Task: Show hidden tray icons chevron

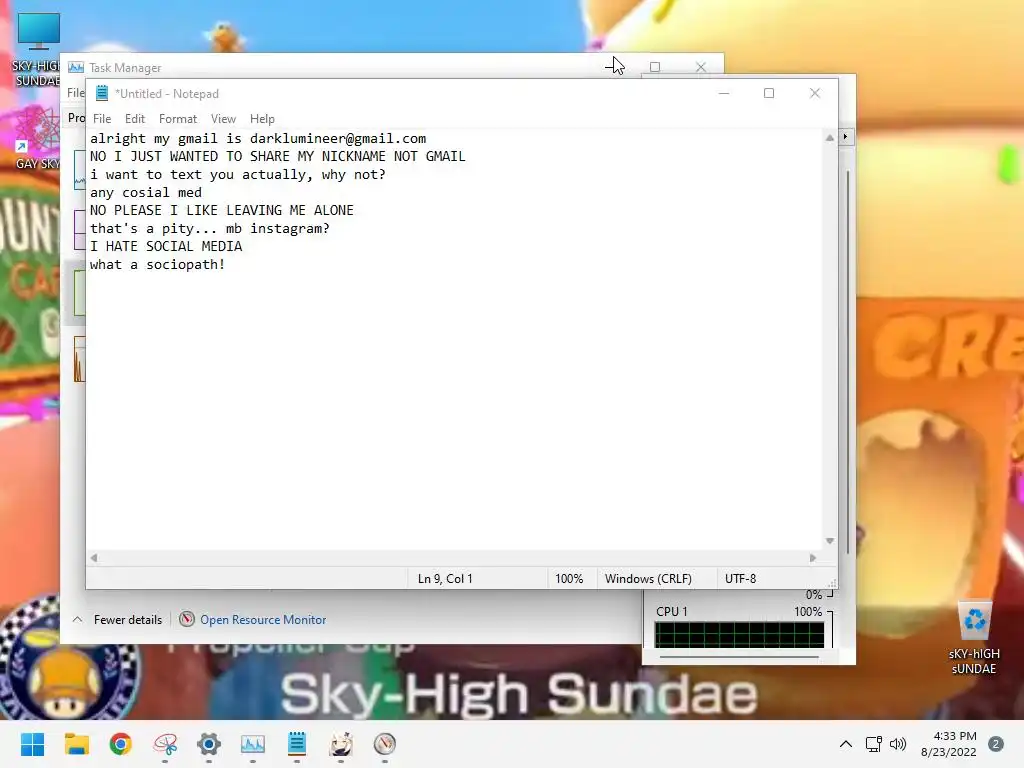Action: click(x=845, y=744)
